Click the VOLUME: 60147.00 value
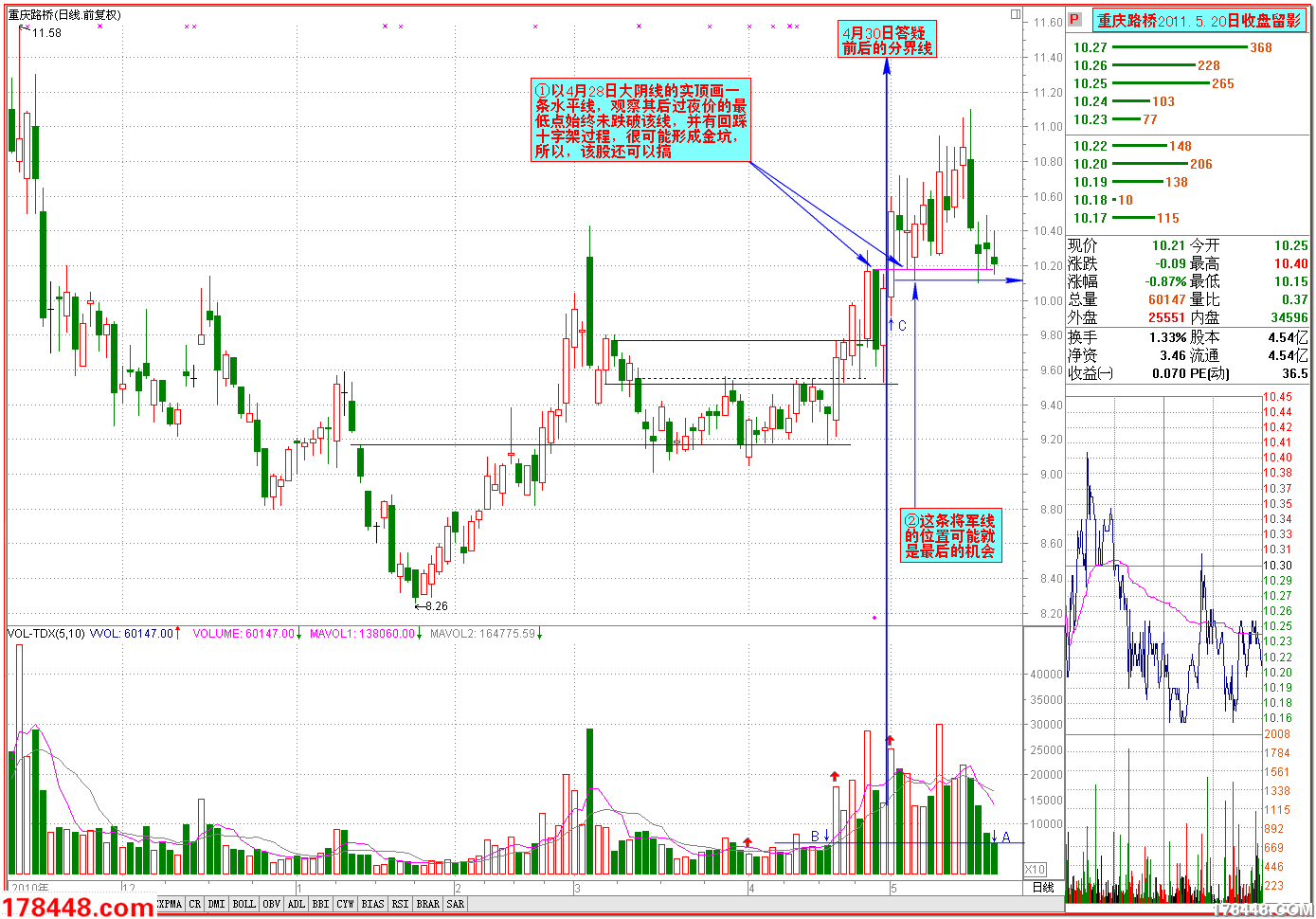Screen dimensions: 1316x919 243,634
